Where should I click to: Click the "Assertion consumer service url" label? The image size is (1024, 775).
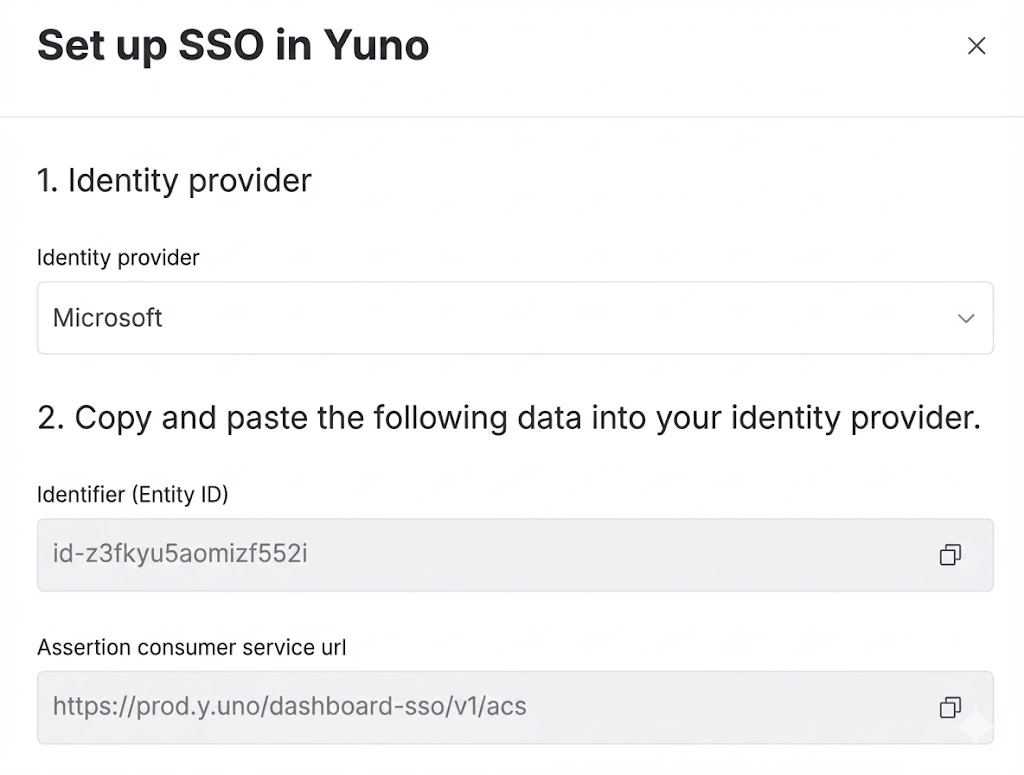[192, 647]
